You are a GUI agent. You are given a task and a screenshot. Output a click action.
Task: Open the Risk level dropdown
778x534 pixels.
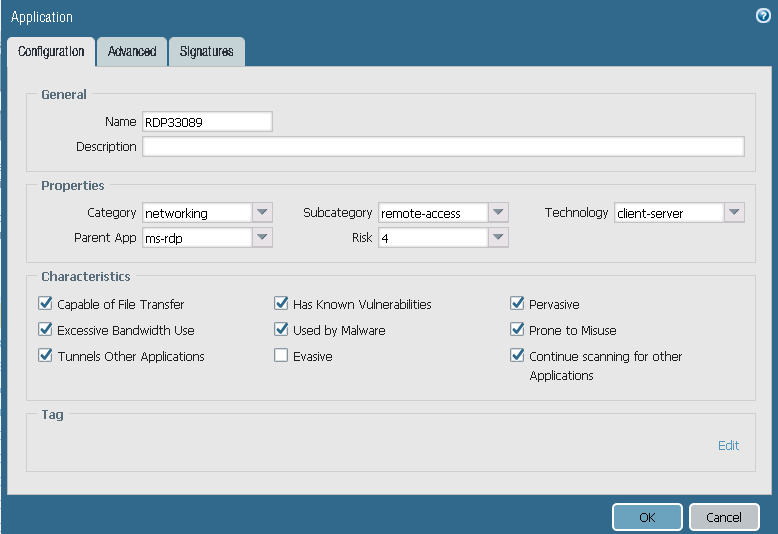[498, 238]
